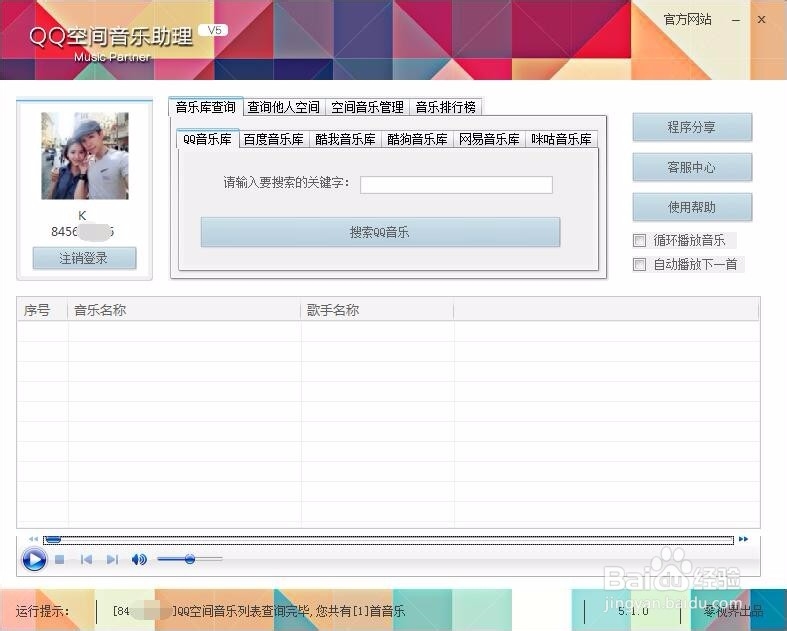This screenshot has height=631, width=787.
Task: Click the 注销登录 button
Action: point(84,258)
